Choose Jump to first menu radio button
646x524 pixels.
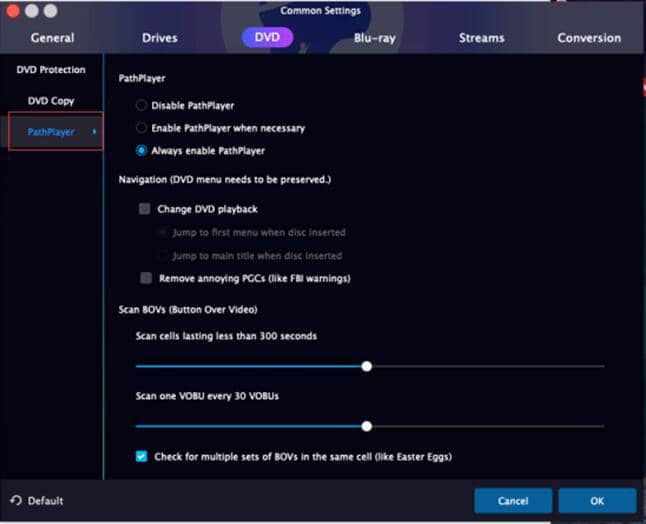point(163,232)
